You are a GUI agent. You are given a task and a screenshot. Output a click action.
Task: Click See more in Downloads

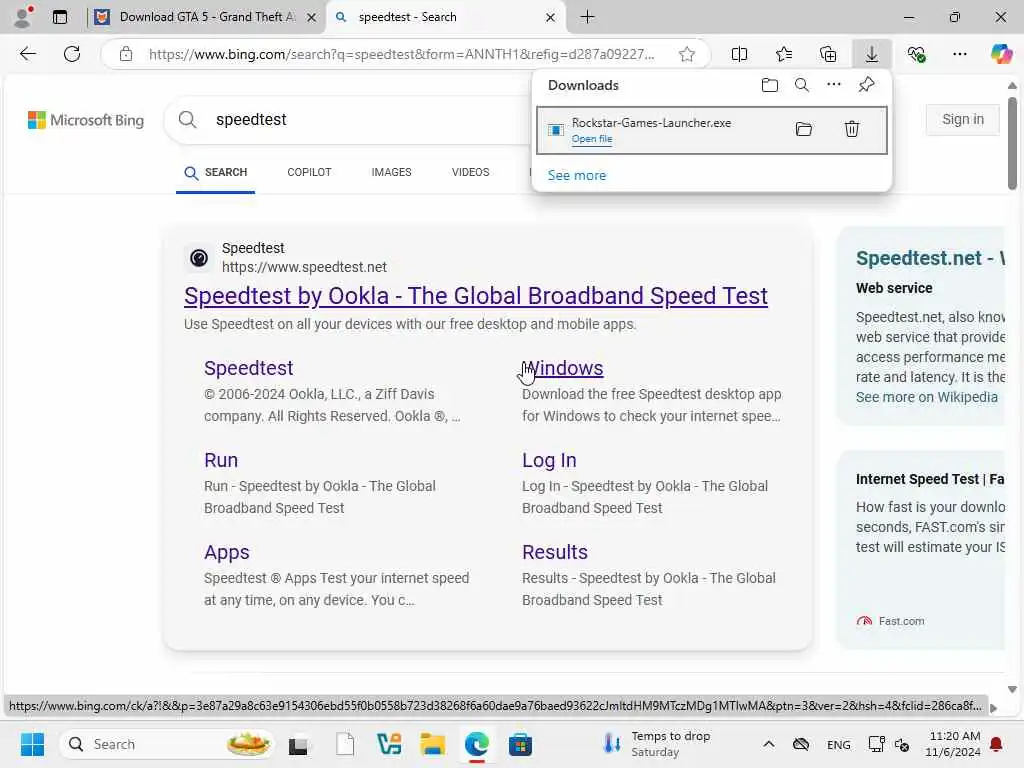tap(577, 175)
